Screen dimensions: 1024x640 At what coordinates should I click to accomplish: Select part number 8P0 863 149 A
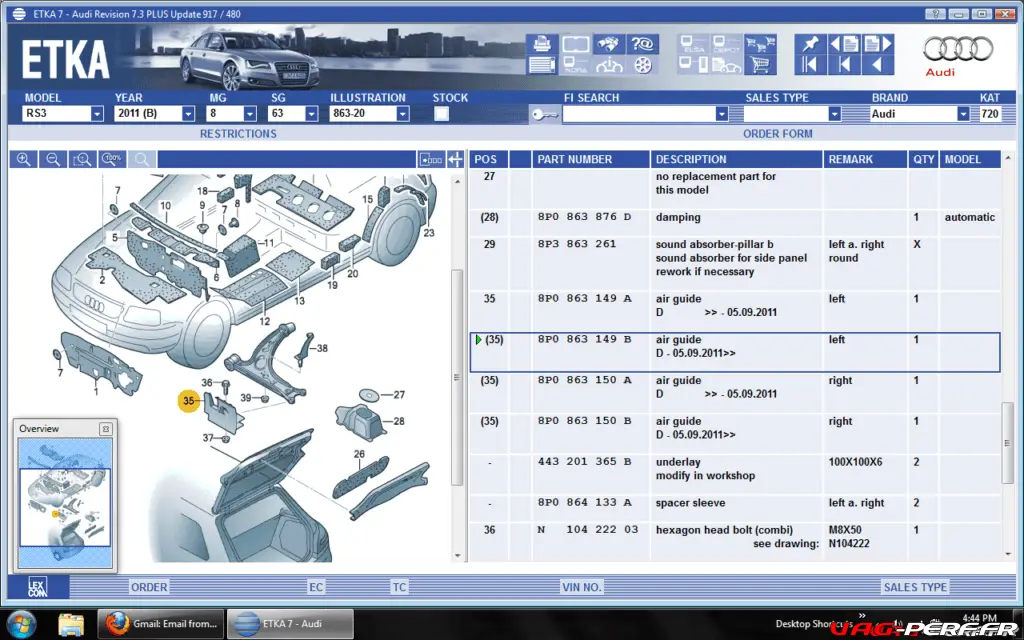pos(584,298)
